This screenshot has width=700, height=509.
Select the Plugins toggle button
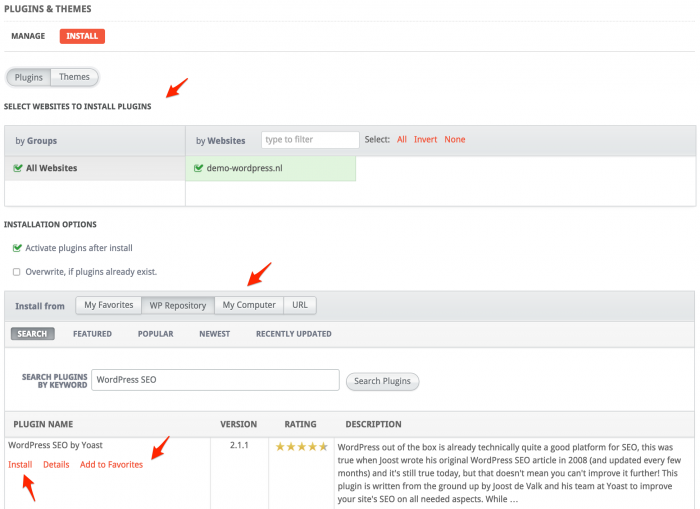29,77
